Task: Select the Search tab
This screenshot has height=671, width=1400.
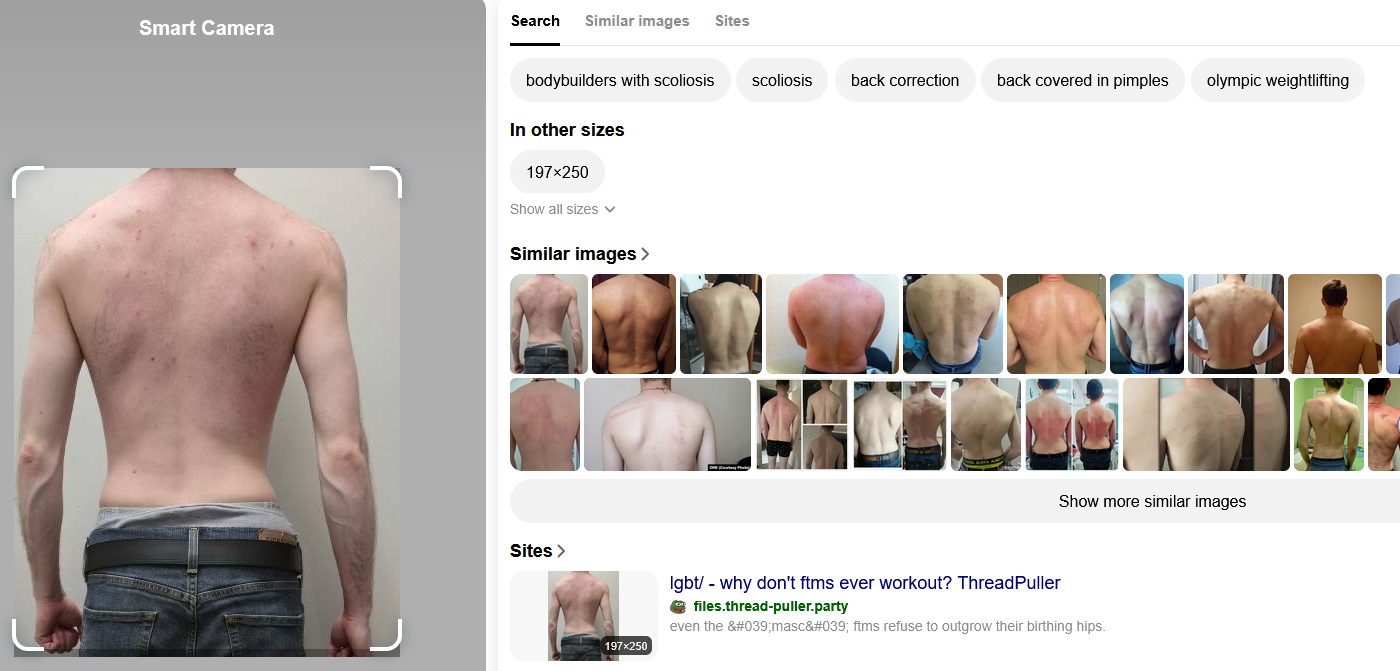Action: (535, 21)
